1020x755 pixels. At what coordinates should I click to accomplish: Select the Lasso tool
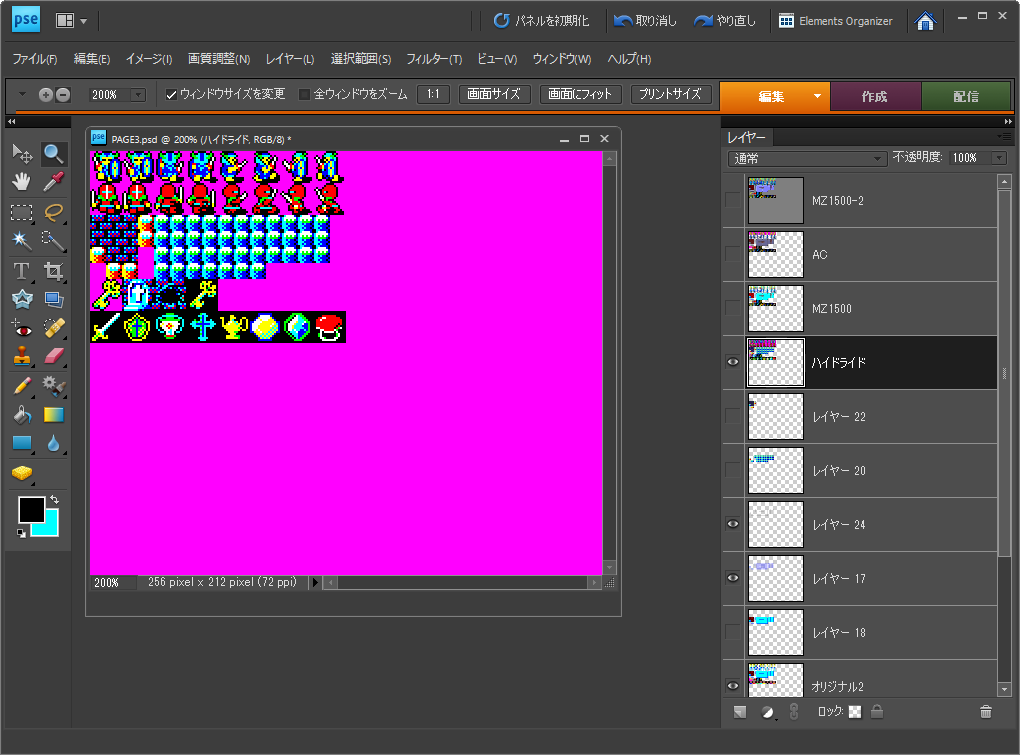(53, 212)
